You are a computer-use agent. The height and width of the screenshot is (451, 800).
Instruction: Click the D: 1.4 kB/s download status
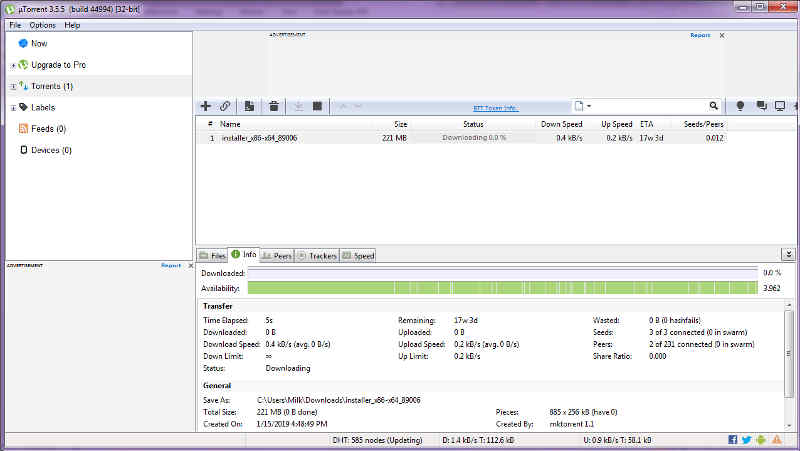(478, 440)
